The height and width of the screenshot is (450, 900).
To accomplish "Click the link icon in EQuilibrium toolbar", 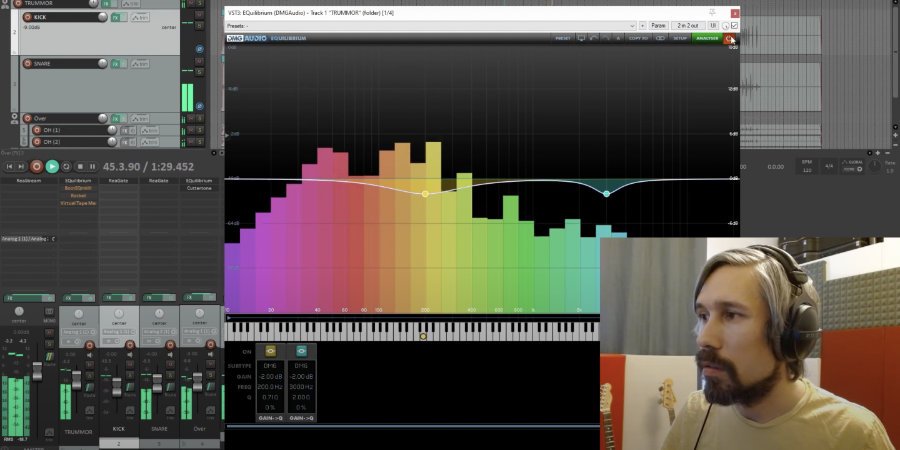I will [661, 38].
